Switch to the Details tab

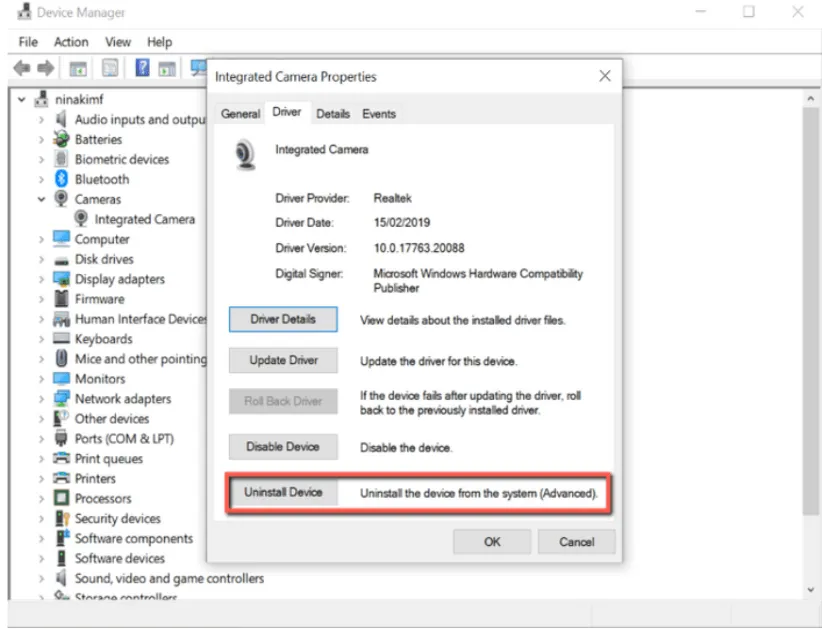[x=333, y=114]
